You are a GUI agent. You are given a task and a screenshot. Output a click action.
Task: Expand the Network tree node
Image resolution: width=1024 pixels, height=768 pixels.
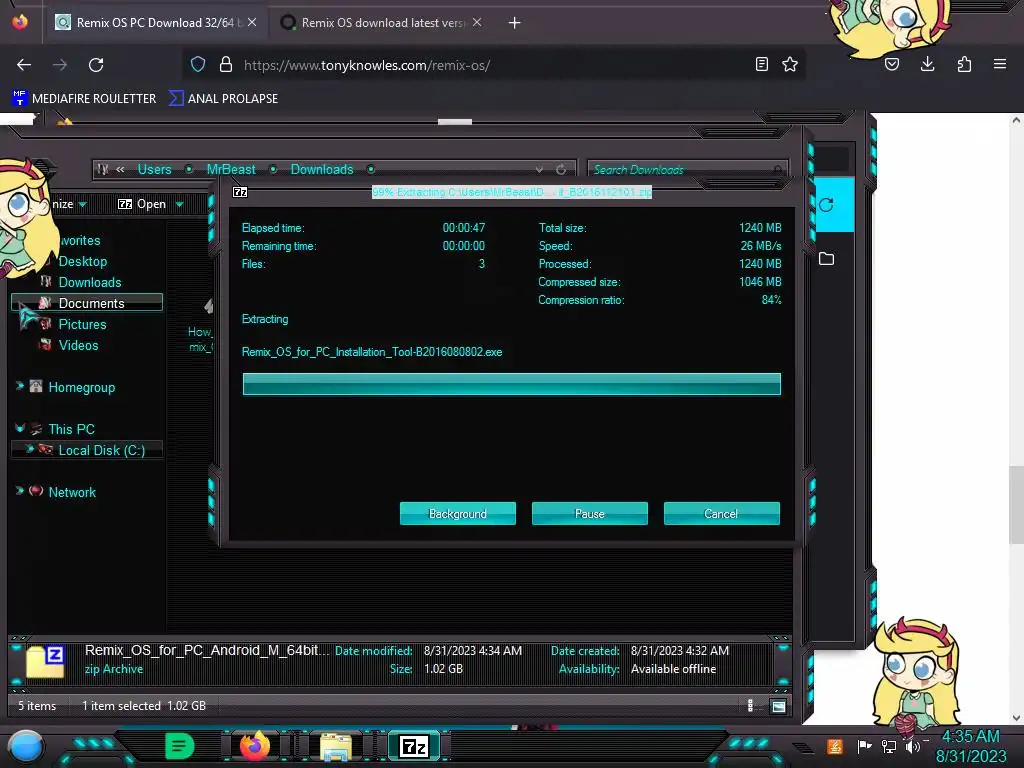[x=20, y=491]
